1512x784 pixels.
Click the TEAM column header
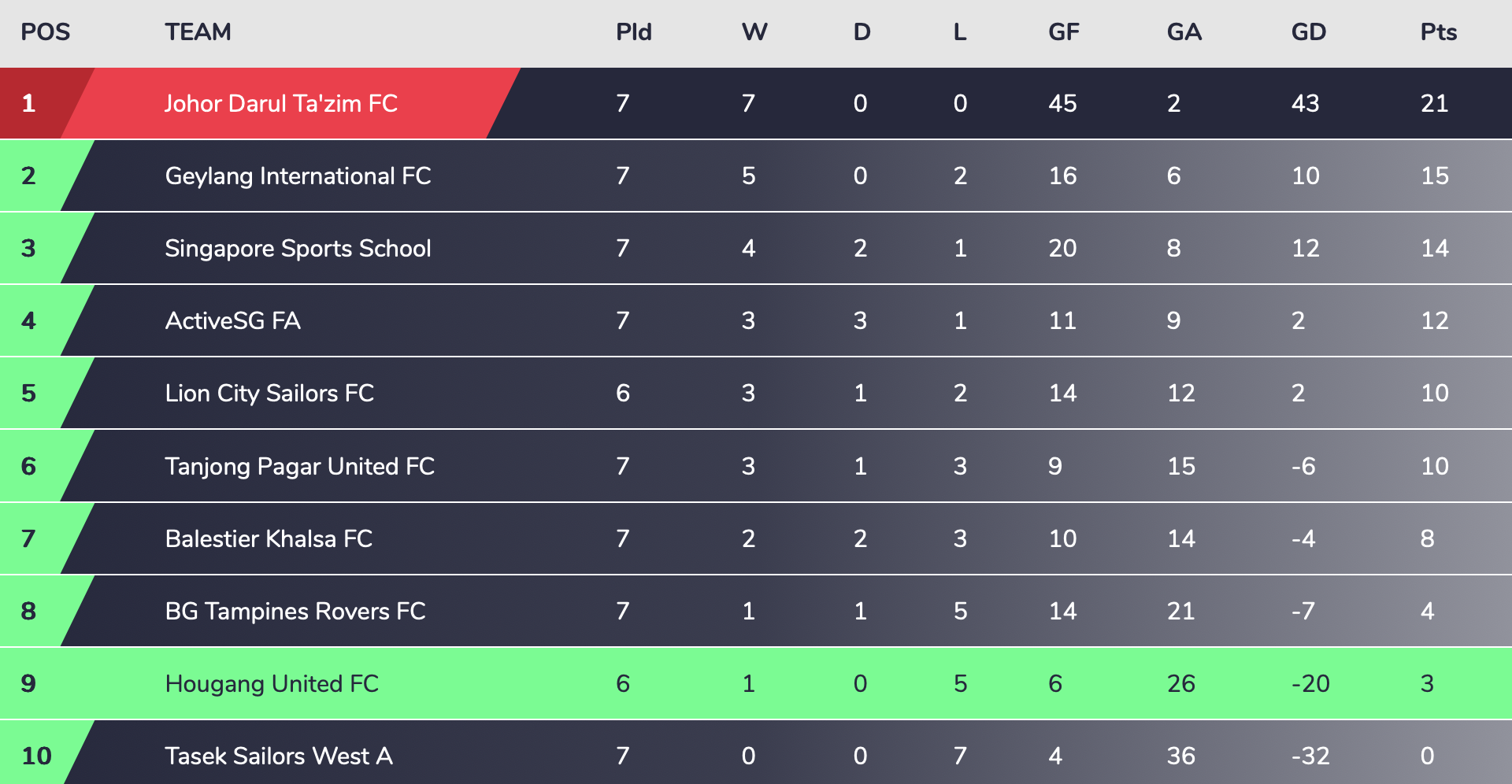[x=198, y=32]
